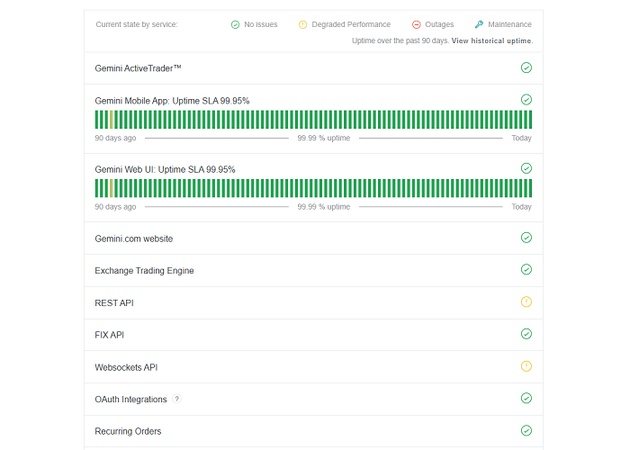639x450 pixels.
Task: Click the REST API degraded performance icon
Action: coord(526,302)
